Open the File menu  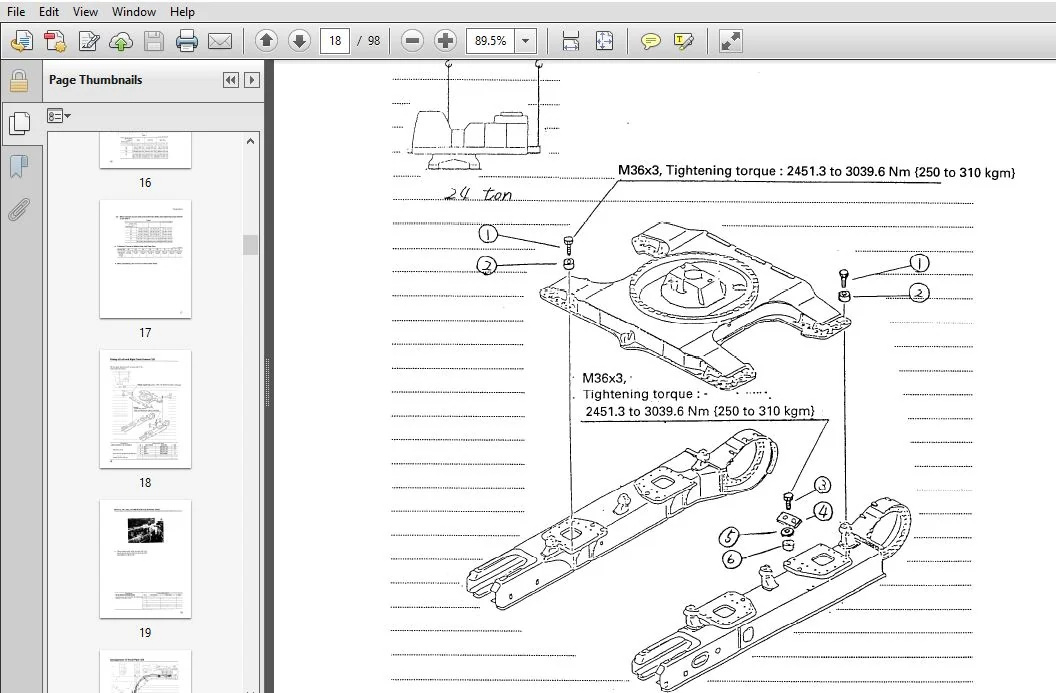[x=15, y=11]
